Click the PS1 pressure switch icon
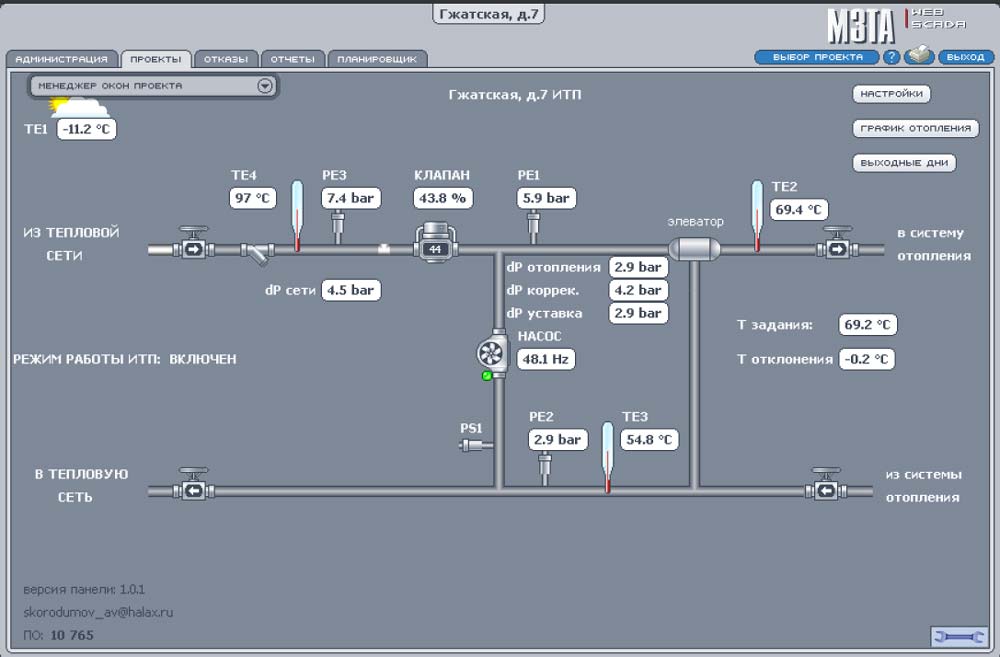 coord(476,445)
